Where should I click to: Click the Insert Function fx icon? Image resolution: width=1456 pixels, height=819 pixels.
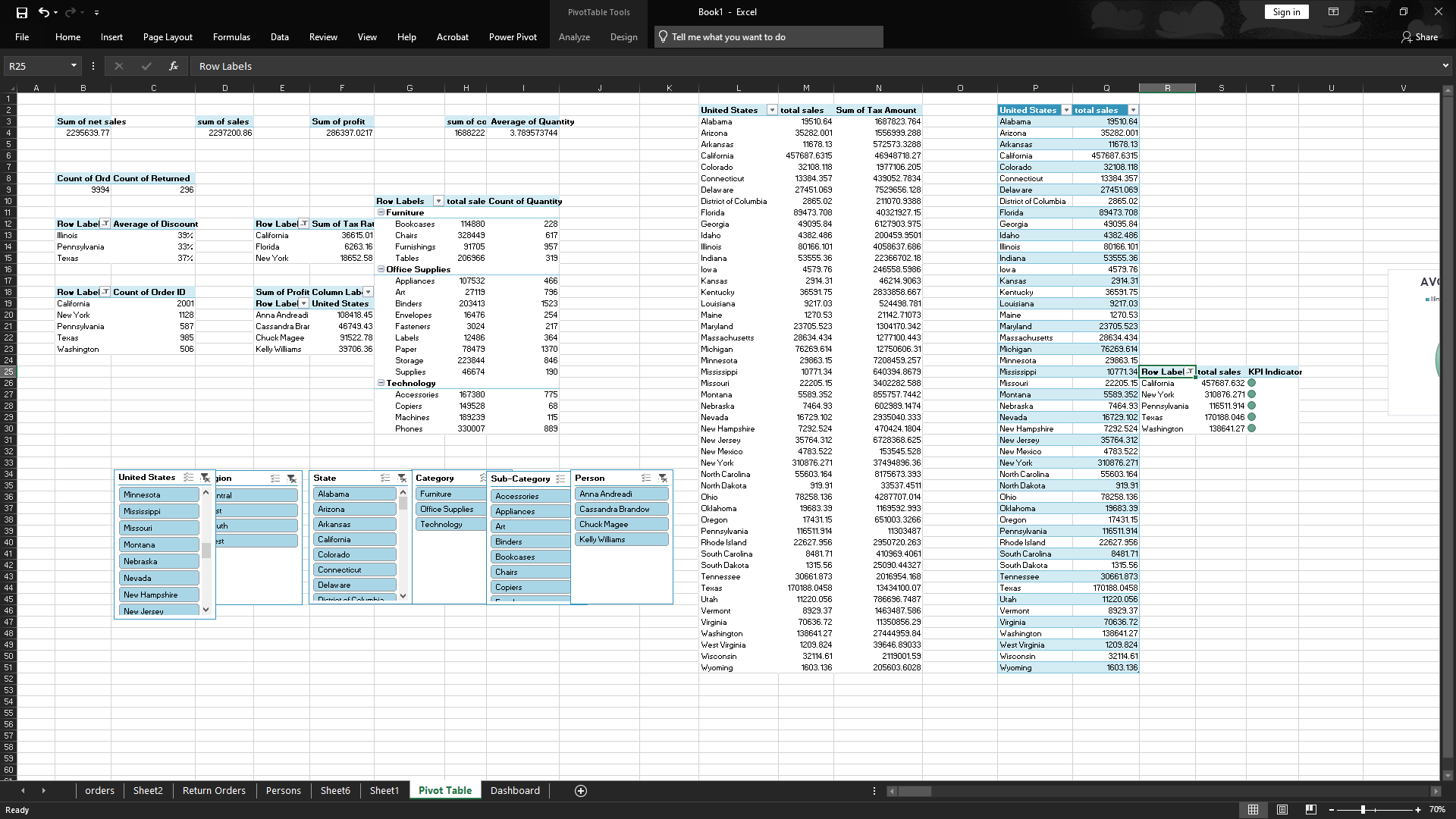click(174, 66)
